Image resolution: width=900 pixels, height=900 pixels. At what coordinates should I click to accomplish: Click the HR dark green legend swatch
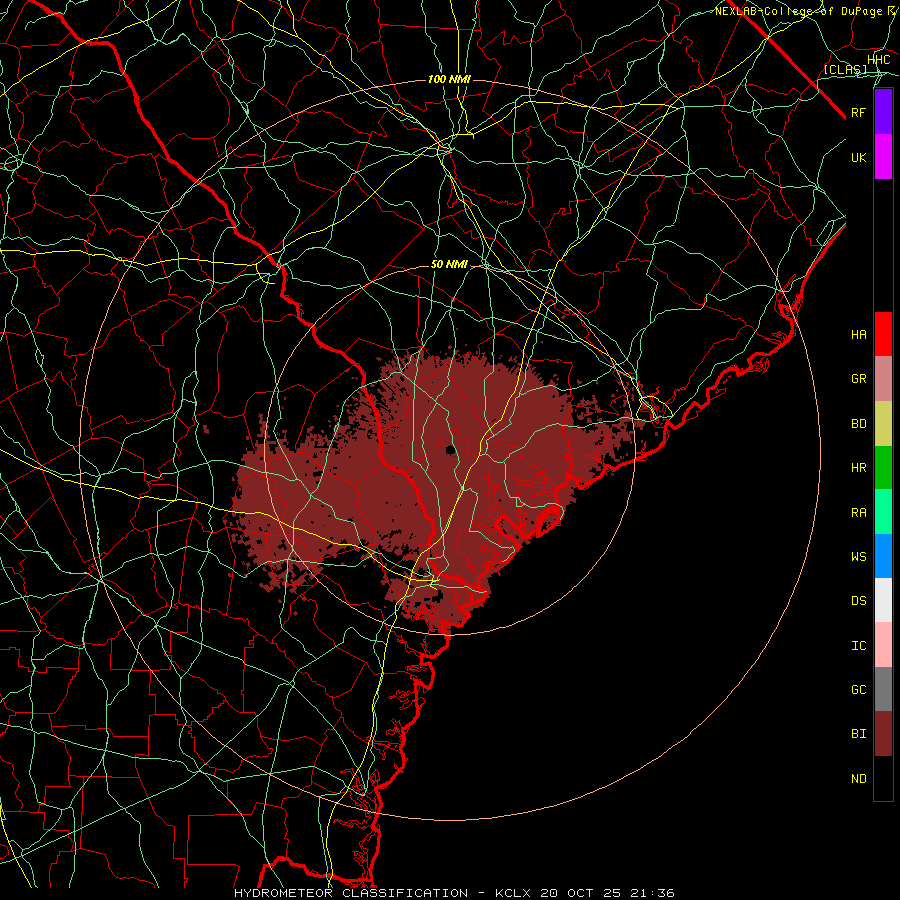[x=883, y=468]
